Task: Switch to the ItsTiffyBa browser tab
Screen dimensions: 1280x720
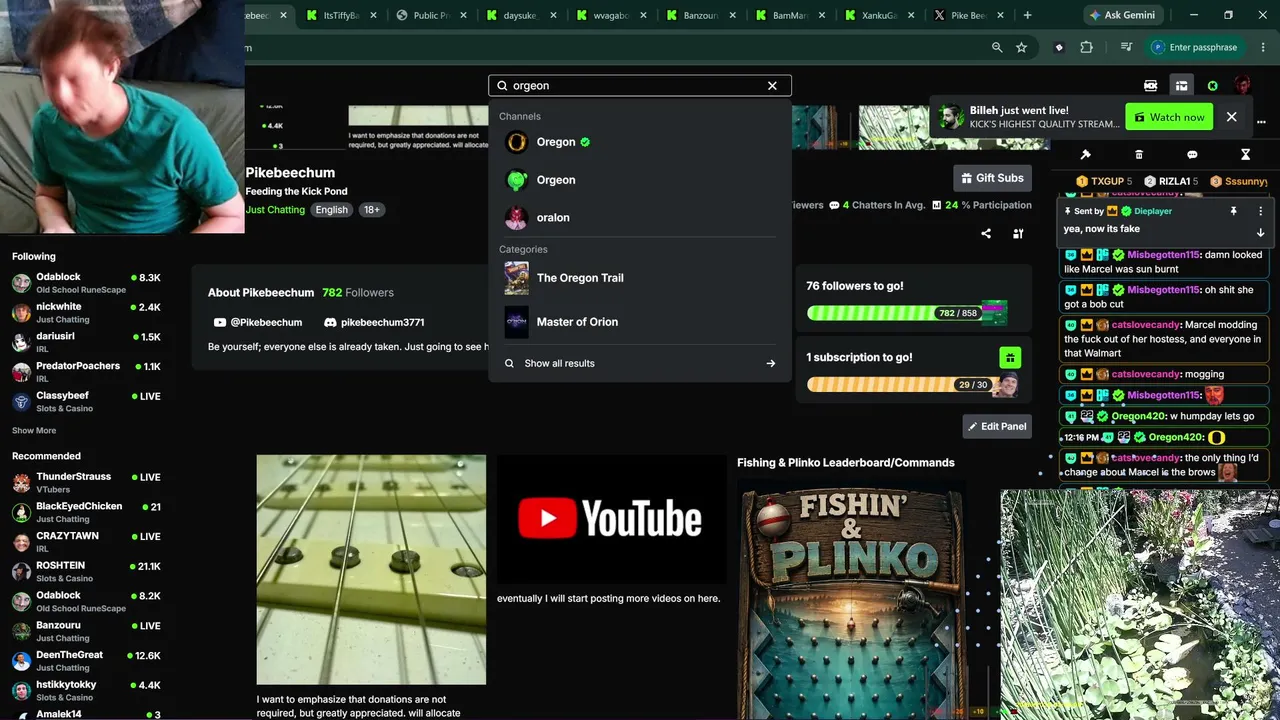Action: (x=342, y=15)
